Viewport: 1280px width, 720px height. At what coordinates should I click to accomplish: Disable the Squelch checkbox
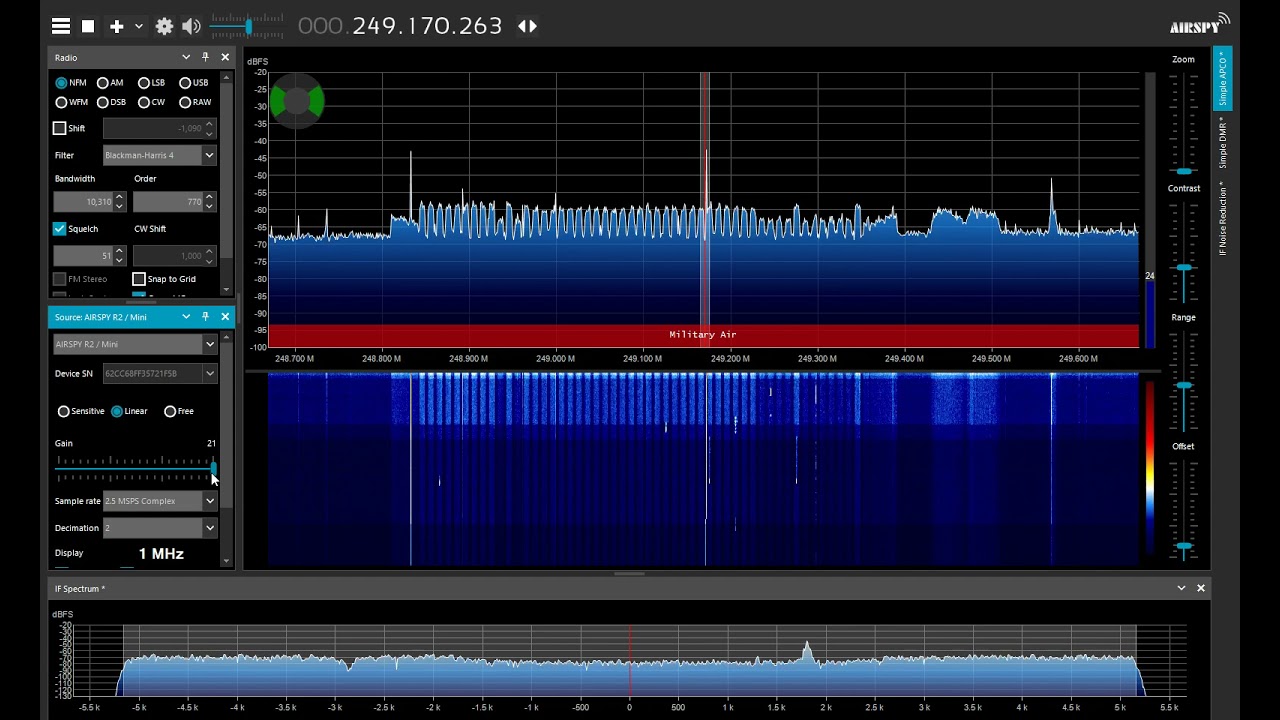(59, 229)
